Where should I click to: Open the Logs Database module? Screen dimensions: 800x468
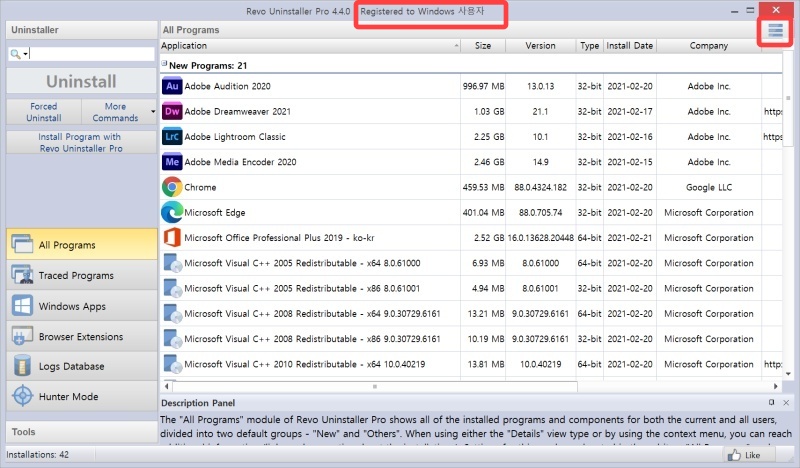tap(82, 366)
